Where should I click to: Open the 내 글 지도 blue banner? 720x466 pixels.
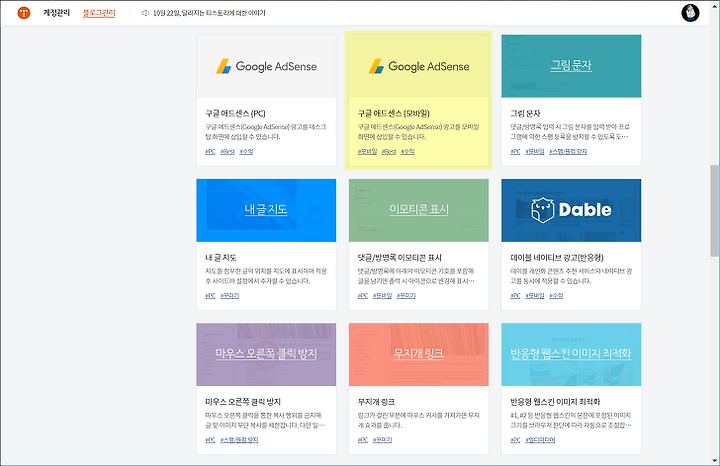coord(266,210)
